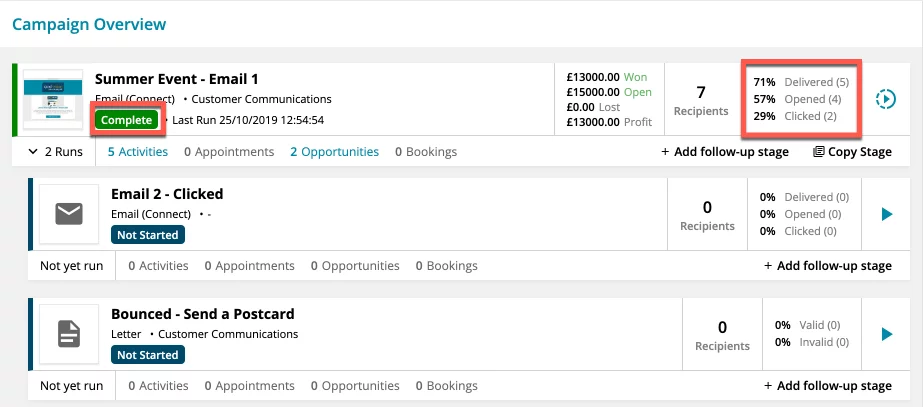Click the envelope icon for Email 2
The width and height of the screenshot is (923, 407).
[69, 214]
